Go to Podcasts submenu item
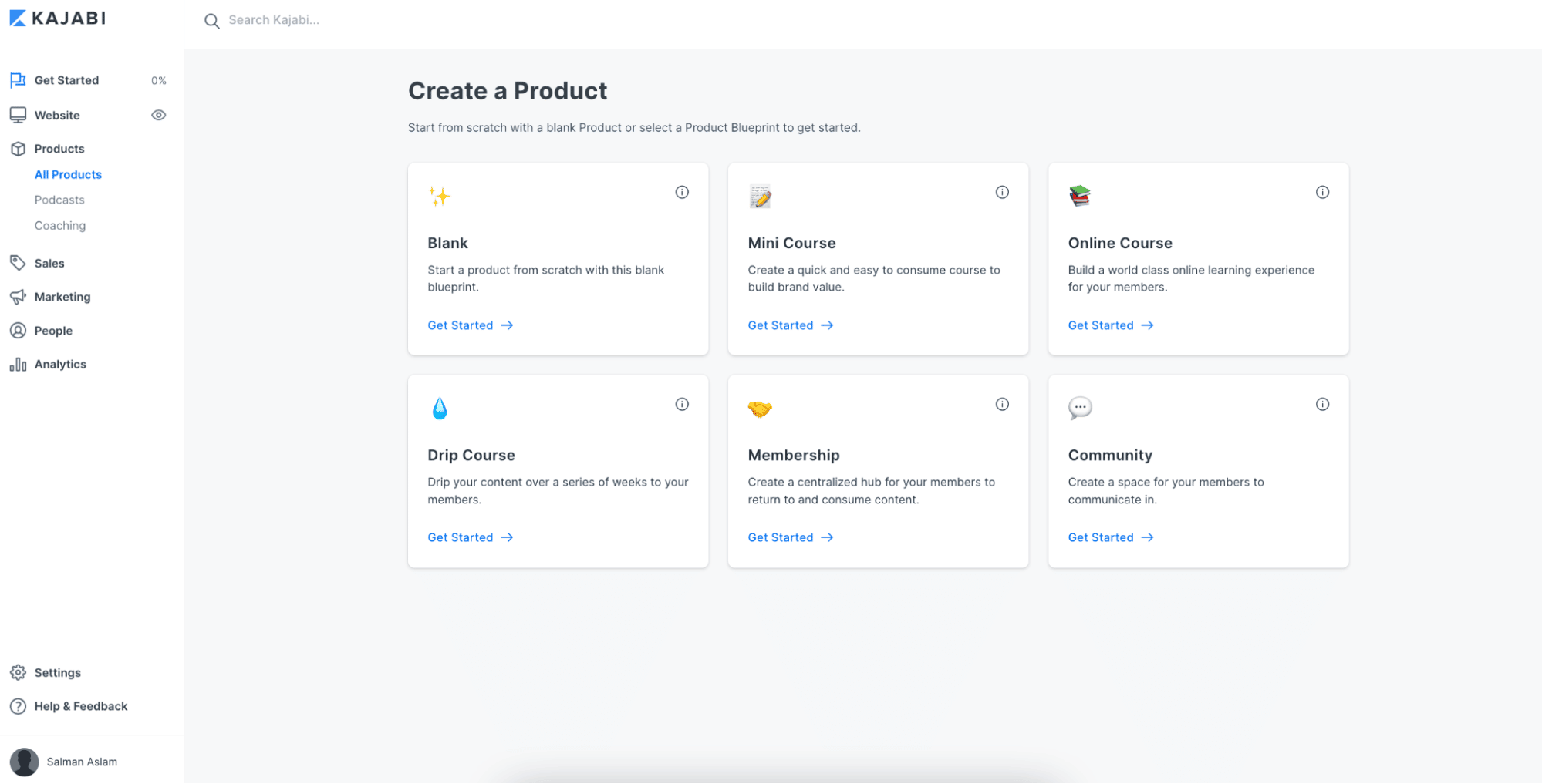 59,200
